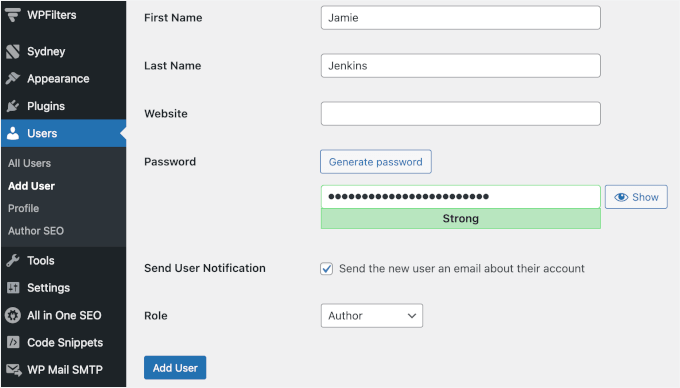Click the First Name field containing Jamie
Image resolution: width=680 pixels, height=388 pixels.
461,18
